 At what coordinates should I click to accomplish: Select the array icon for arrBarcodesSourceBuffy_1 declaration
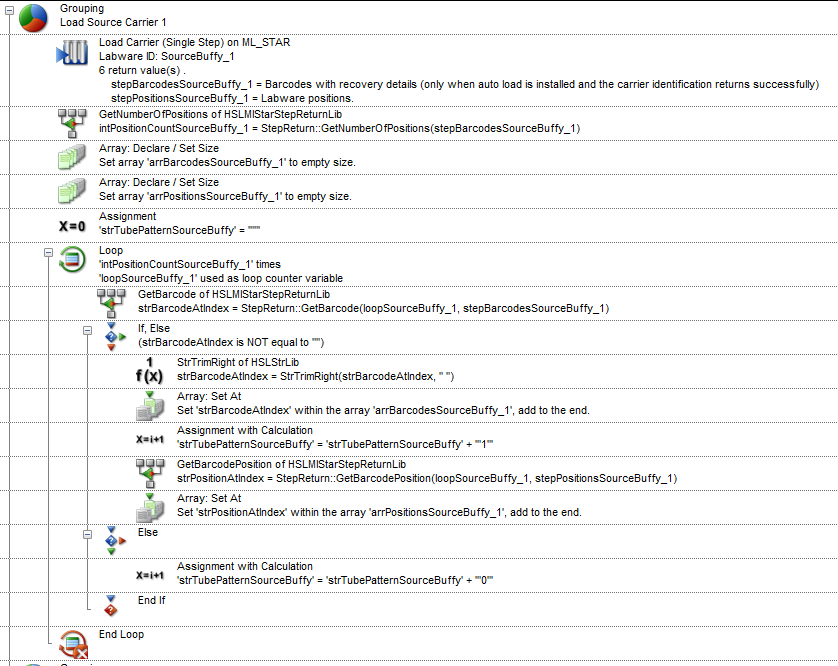coord(72,157)
